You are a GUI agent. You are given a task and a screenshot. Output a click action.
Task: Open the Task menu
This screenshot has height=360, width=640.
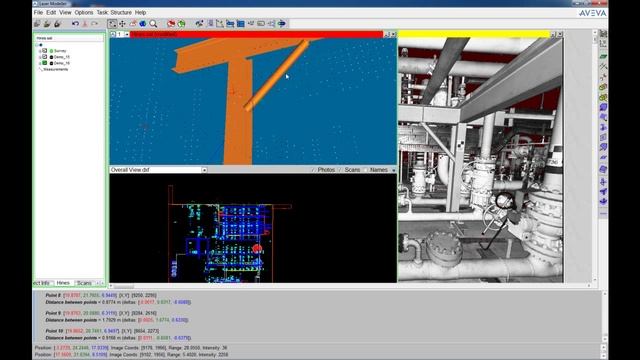pyautogui.click(x=102, y=13)
